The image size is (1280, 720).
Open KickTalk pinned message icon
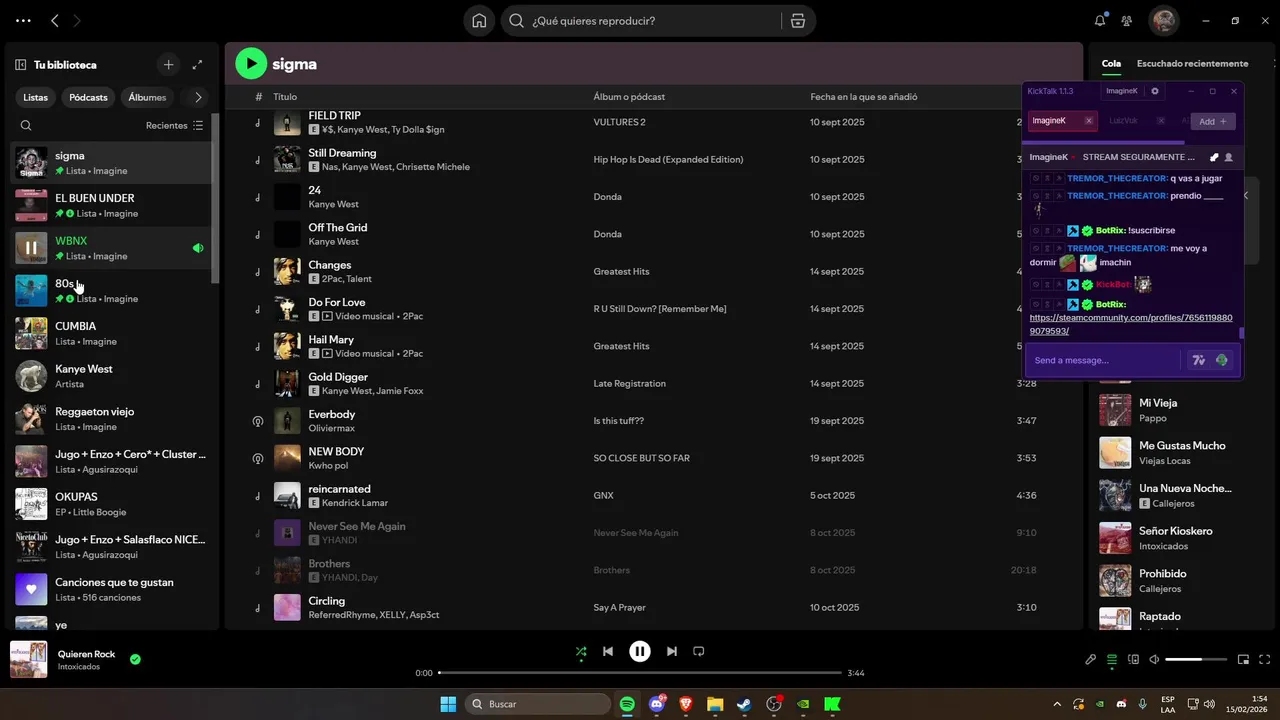pyautogui.click(x=1214, y=157)
